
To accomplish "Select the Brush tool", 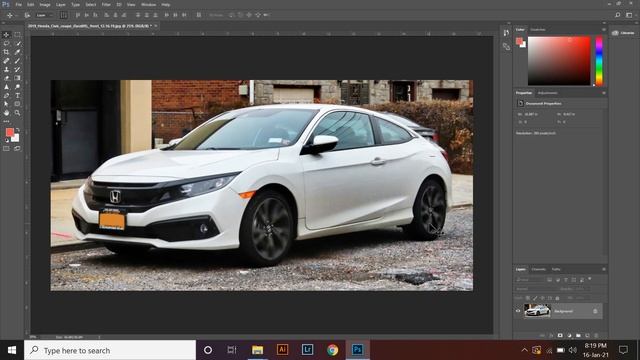I will point(17,61).
